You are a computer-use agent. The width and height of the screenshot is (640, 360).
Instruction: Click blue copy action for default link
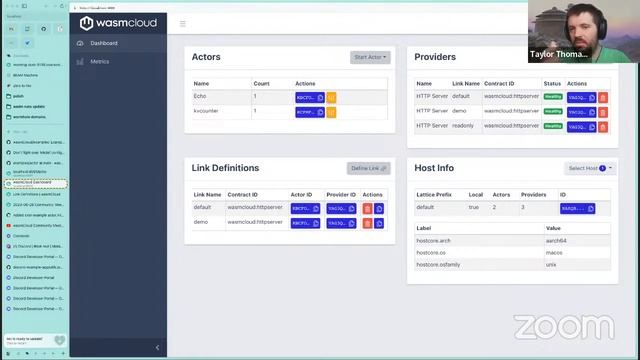[379, 209]
